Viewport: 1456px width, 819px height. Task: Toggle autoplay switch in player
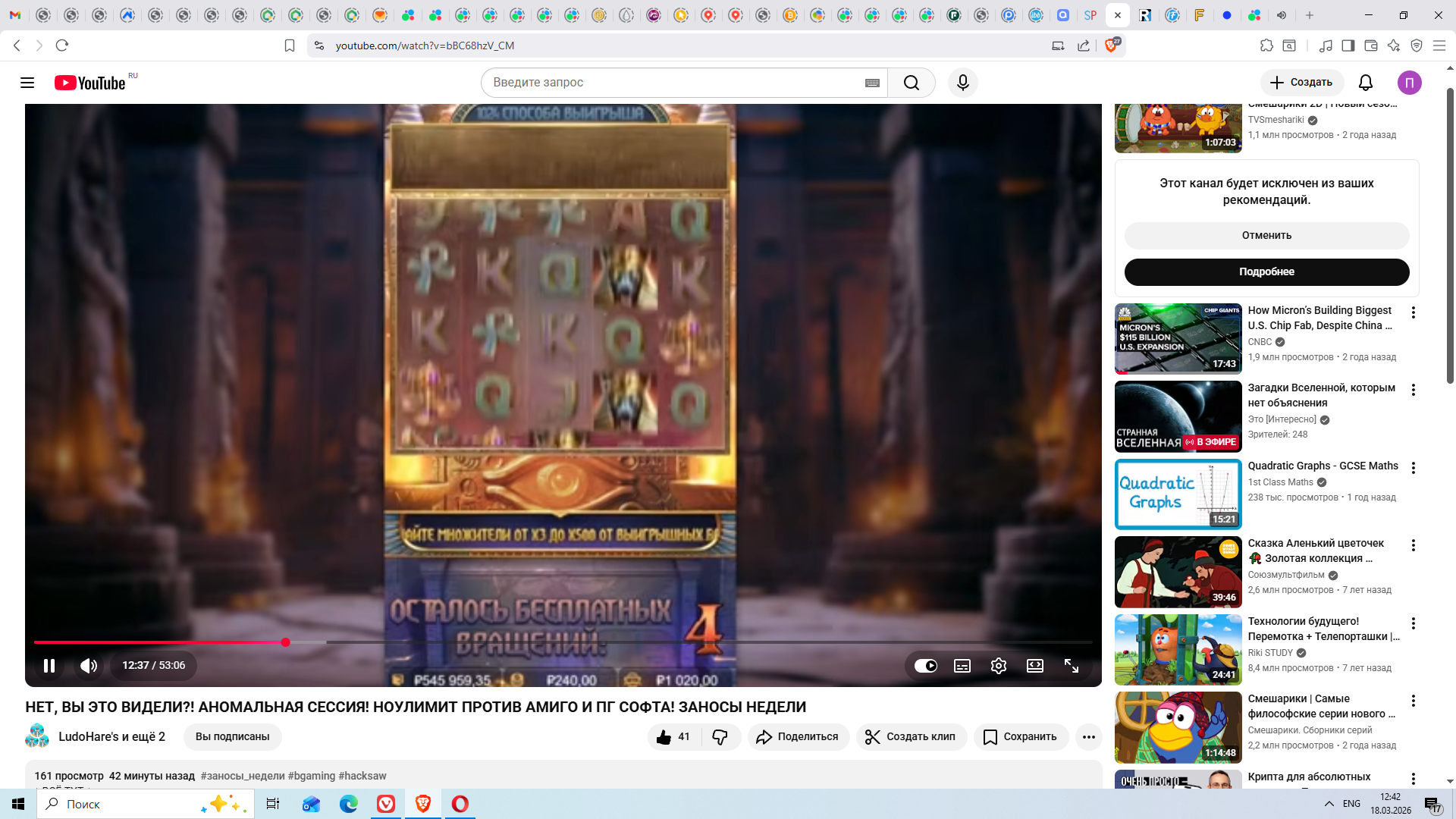coord(925,666)
